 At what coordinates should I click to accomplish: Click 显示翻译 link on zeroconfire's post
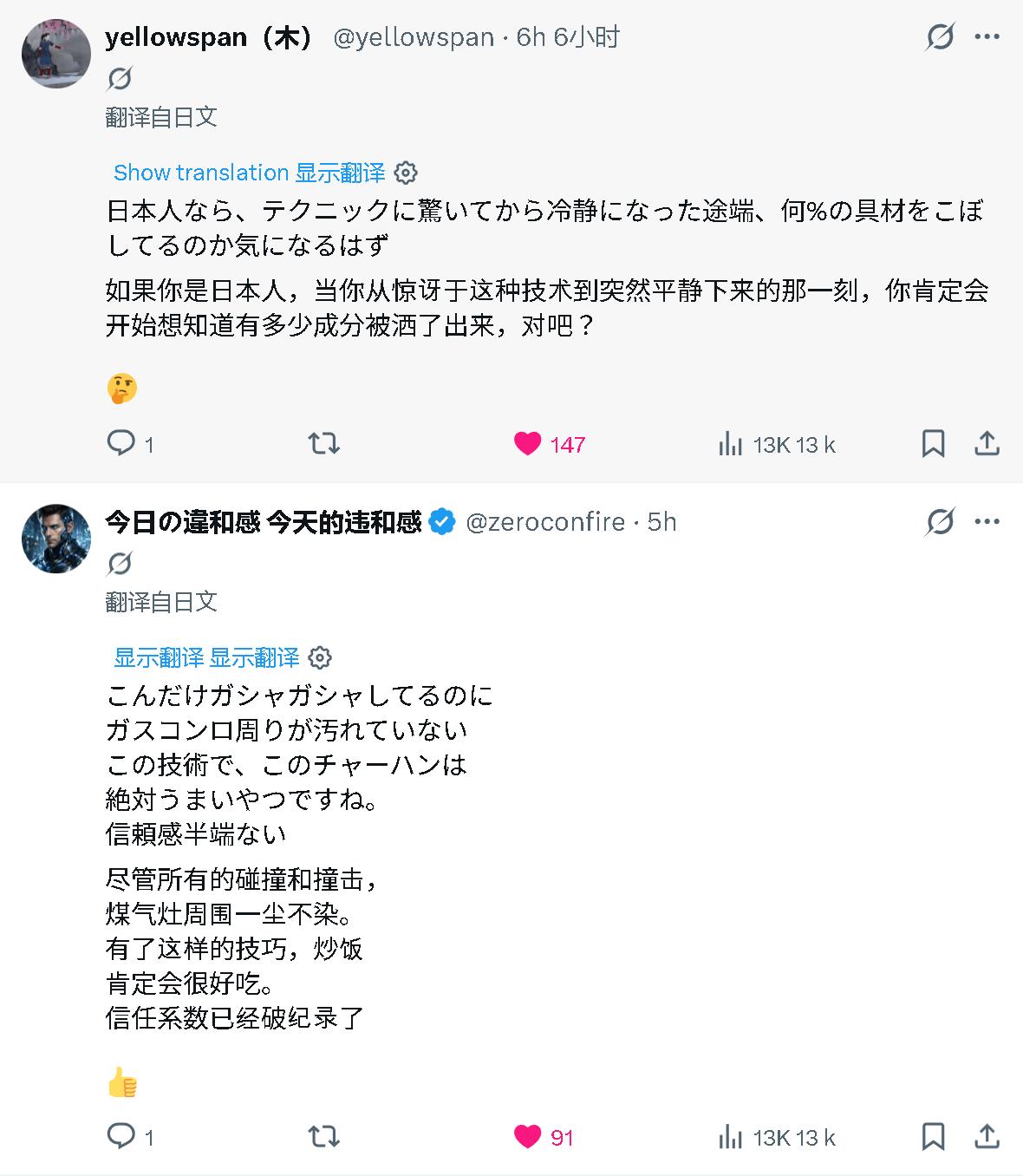pyautogui.click(x=206, y=657)
